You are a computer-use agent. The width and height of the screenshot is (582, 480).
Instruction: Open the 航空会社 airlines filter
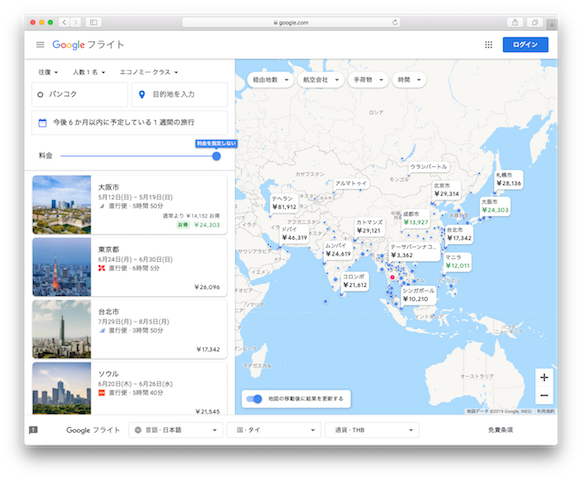tap(321, 80)
